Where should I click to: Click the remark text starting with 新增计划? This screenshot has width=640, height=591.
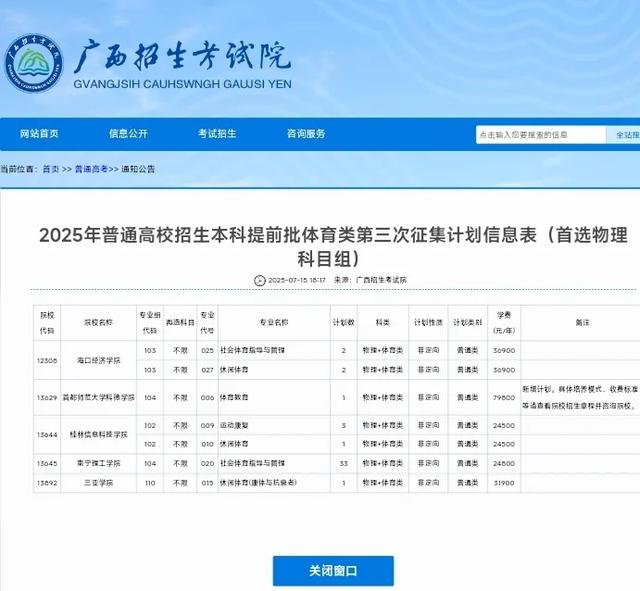pyautogui.click(x=580, y=398)
